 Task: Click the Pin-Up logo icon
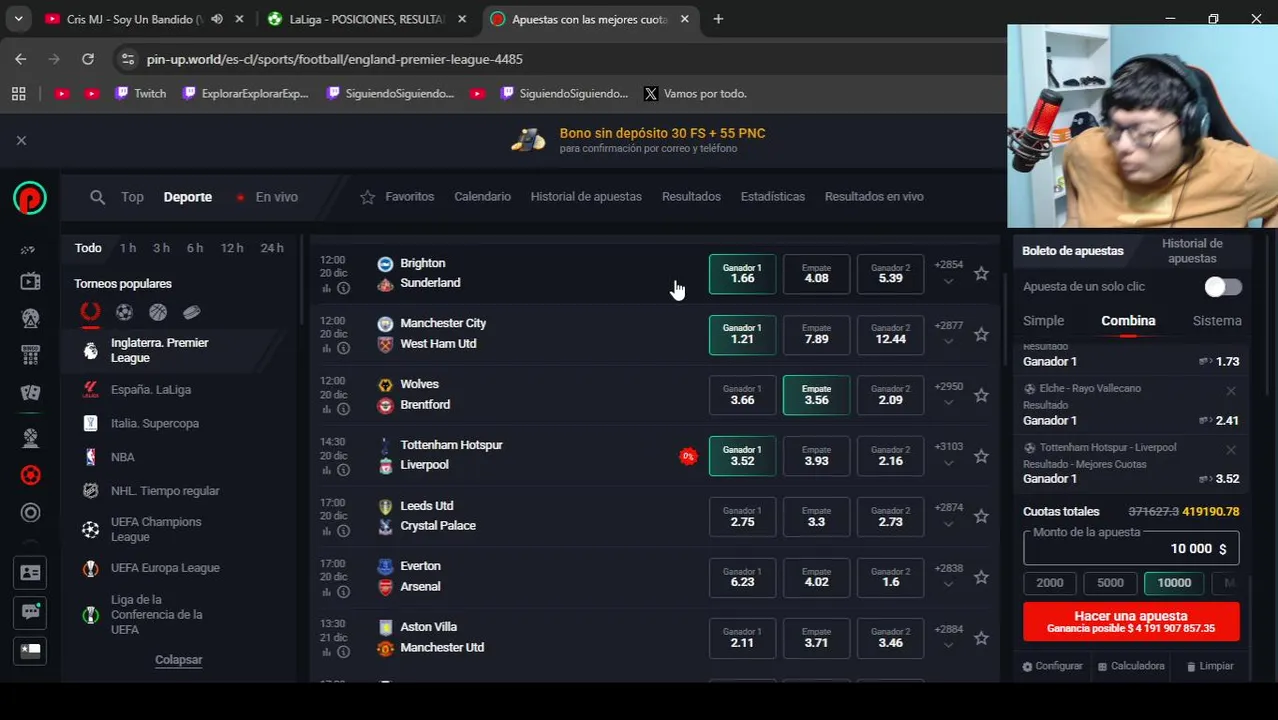click(30, 198)
